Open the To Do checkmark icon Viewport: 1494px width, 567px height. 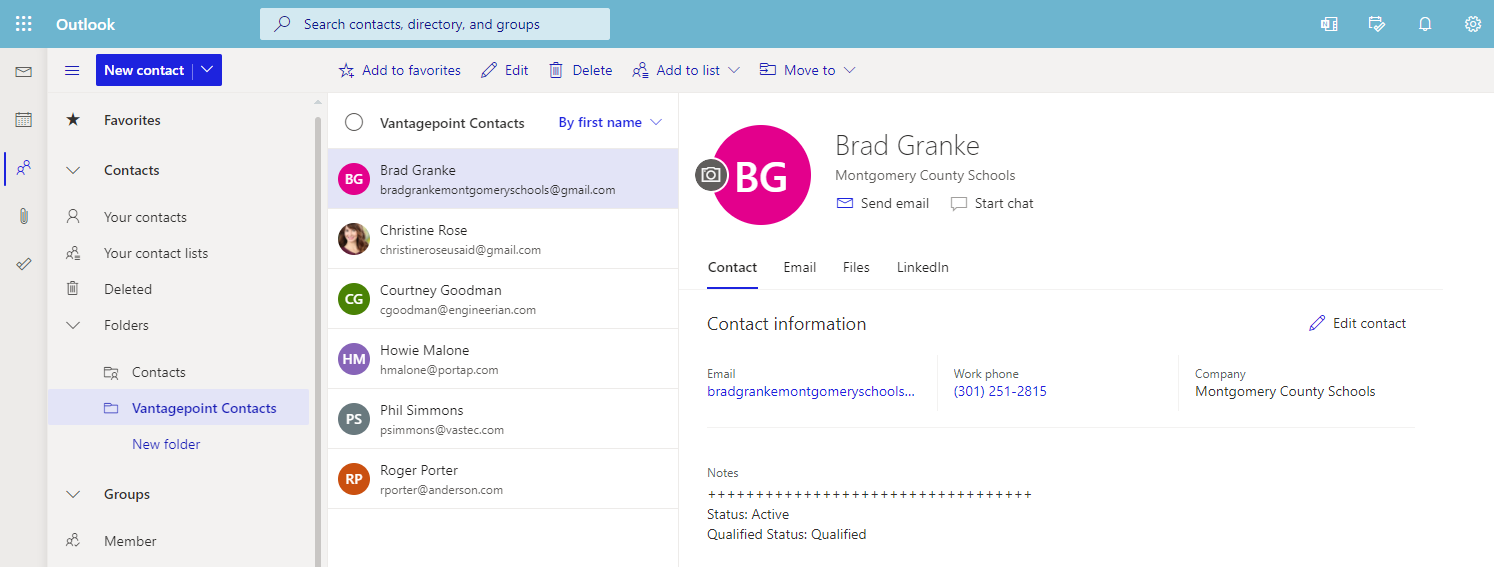(x=24, y=264)
